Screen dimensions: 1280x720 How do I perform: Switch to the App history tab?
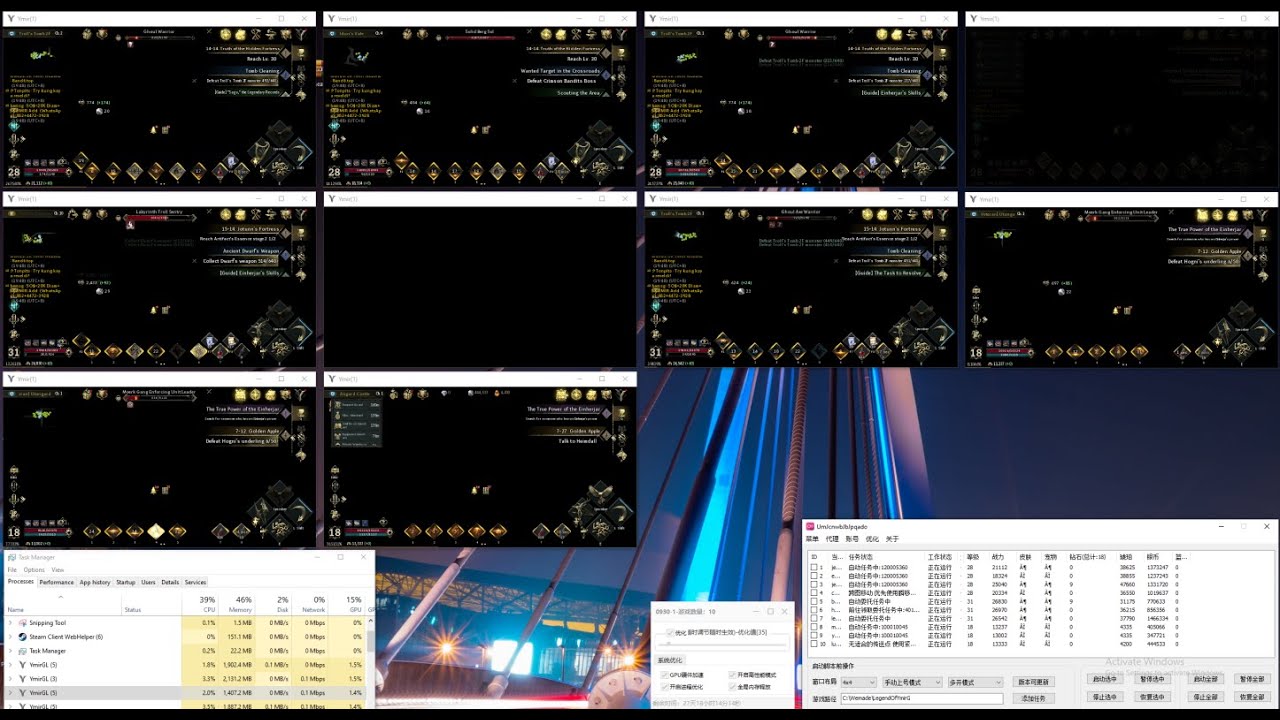click(95, 582)
